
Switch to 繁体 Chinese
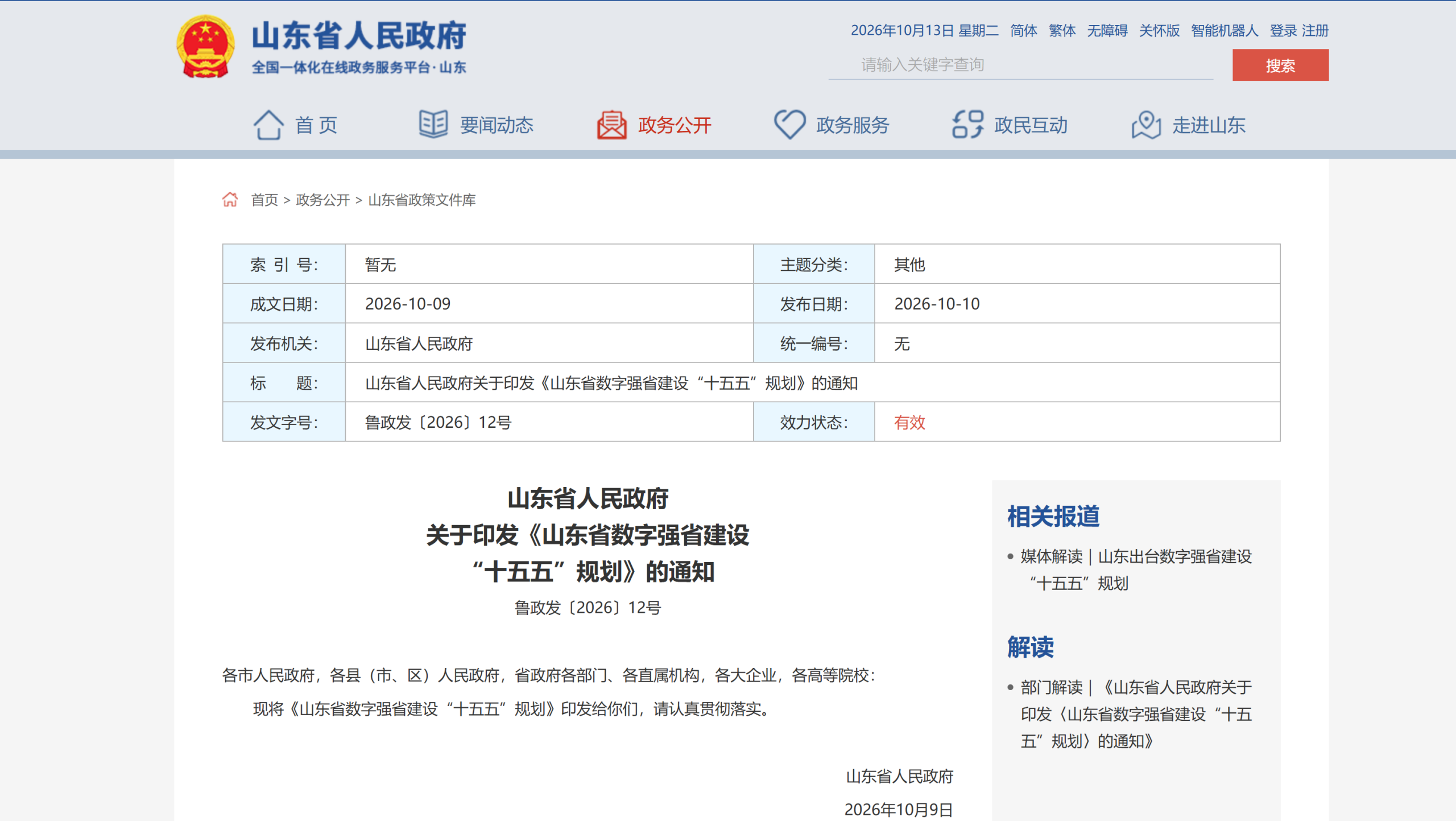[x=1062, y=31]
